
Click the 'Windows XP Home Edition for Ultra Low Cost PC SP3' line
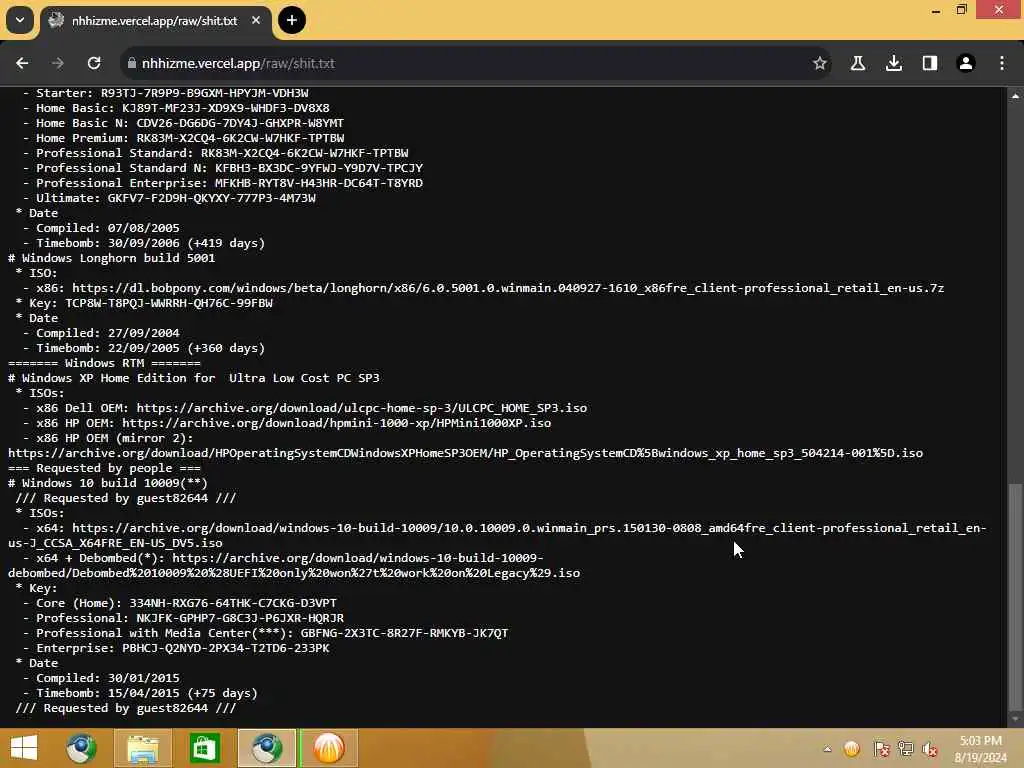pyautogui.click(x=193, y=378)
